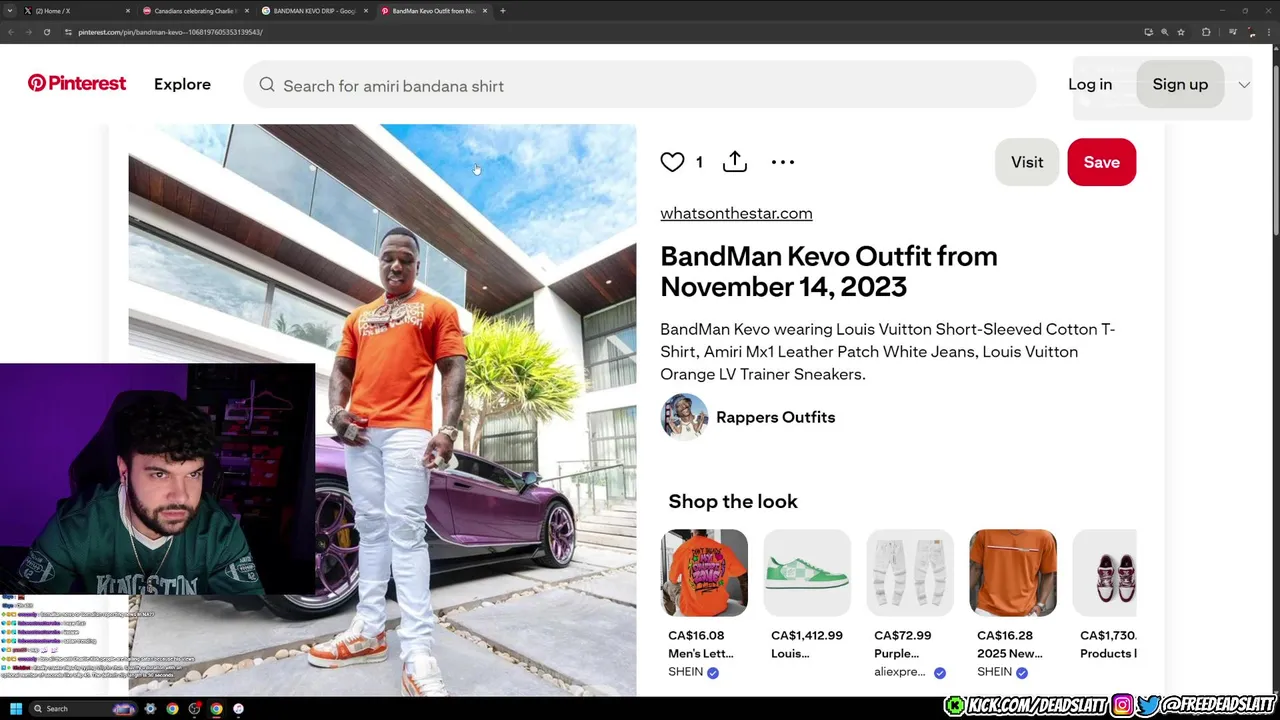Open the Rappers Outfits profile avatar
The width and height of the screenshot is (1280, 720).
point(684,417)
